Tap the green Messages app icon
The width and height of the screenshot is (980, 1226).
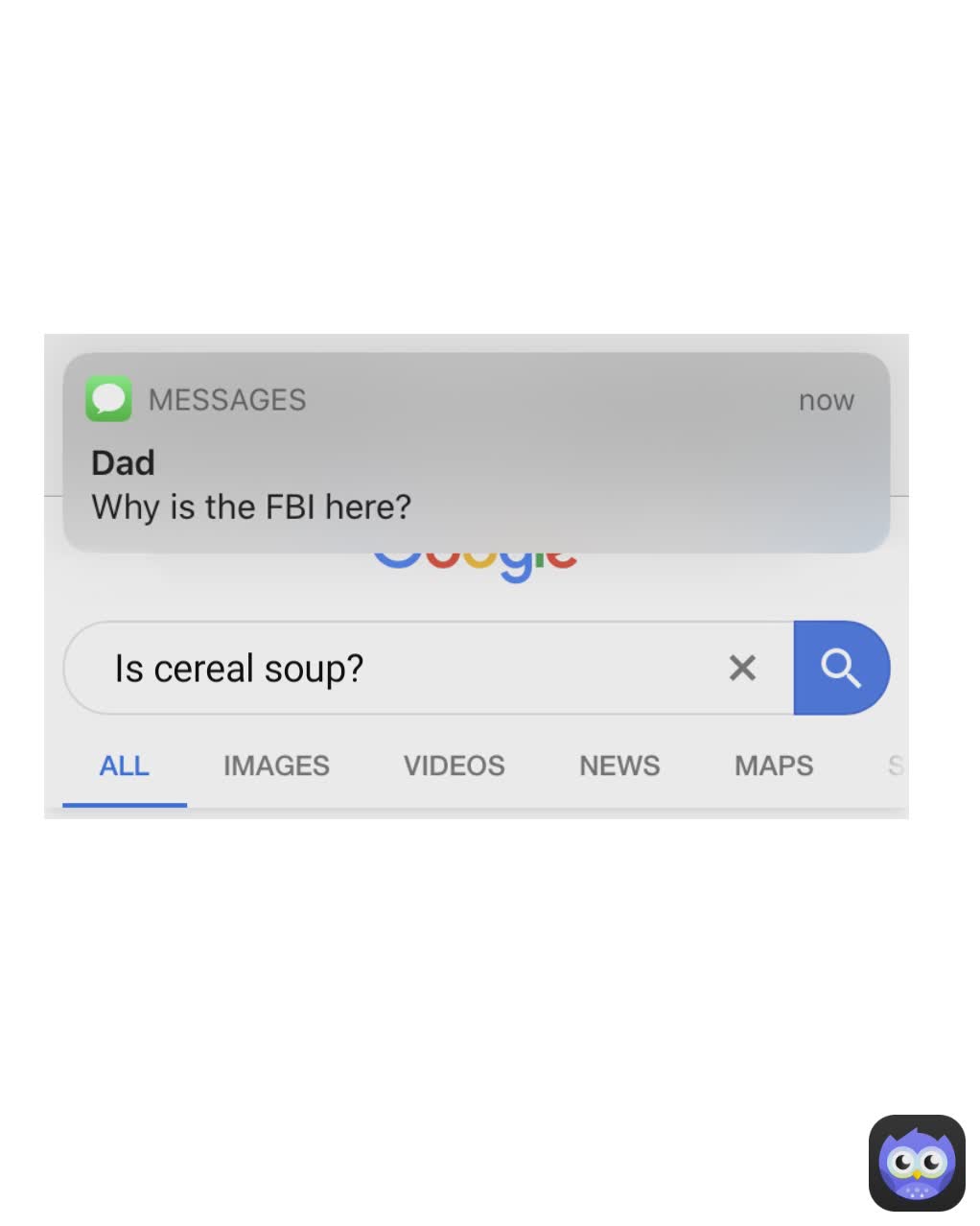pyautogui.click(x=108, y=399)
